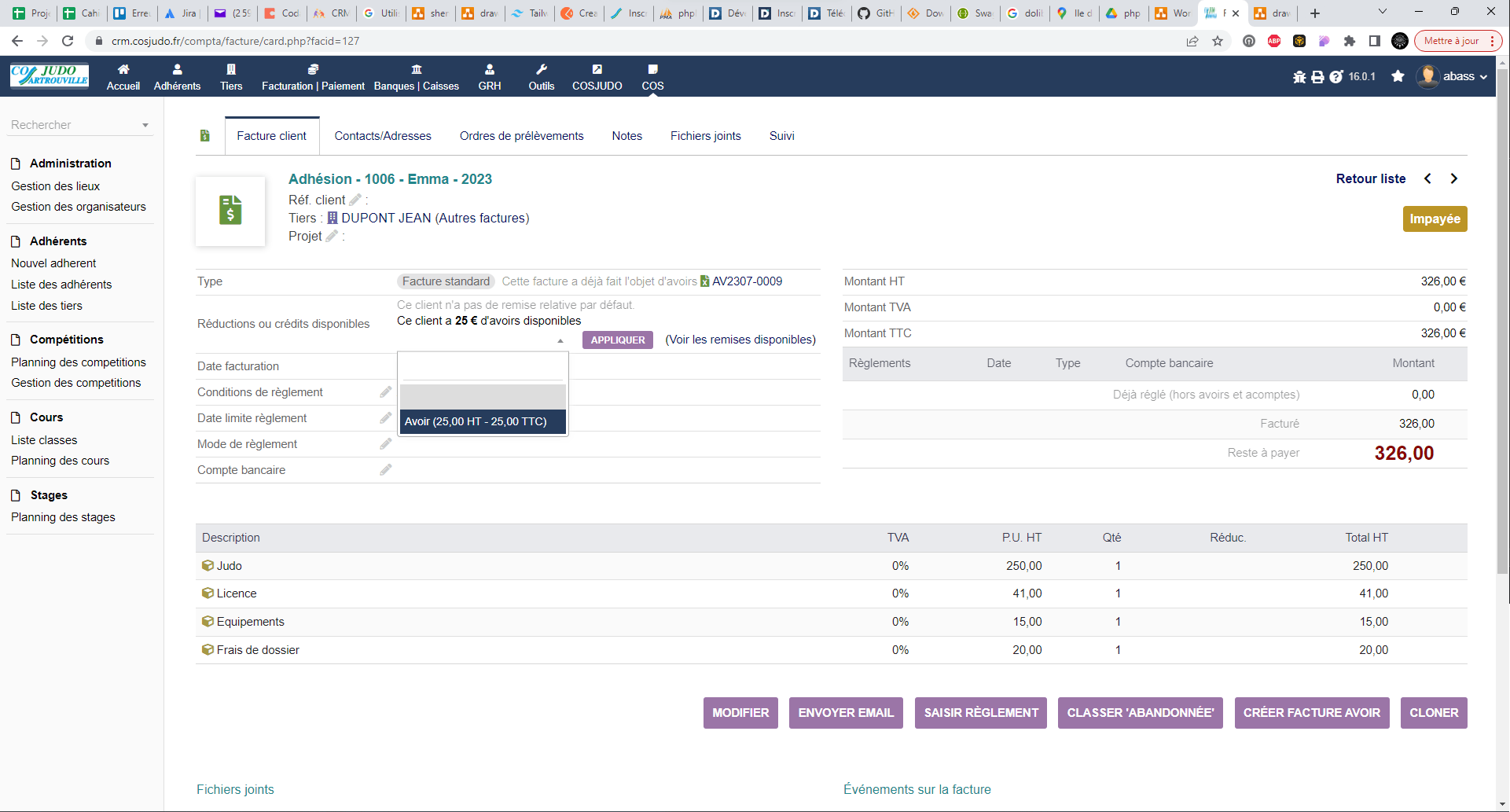
Task: Click CLASSER 'ABANDONNÉE' button
Action: 1141,713
